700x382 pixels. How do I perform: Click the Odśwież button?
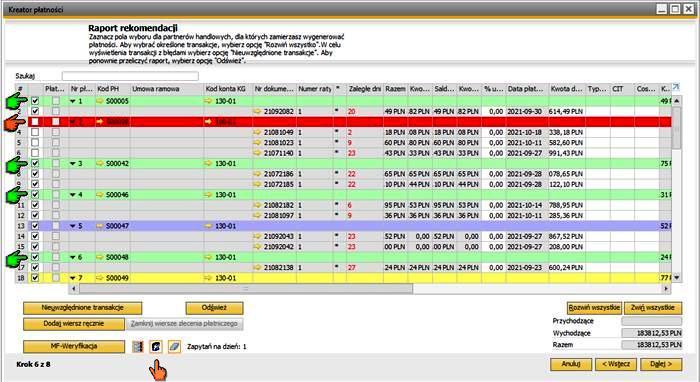pyautogui.click(x=214, y=308)
